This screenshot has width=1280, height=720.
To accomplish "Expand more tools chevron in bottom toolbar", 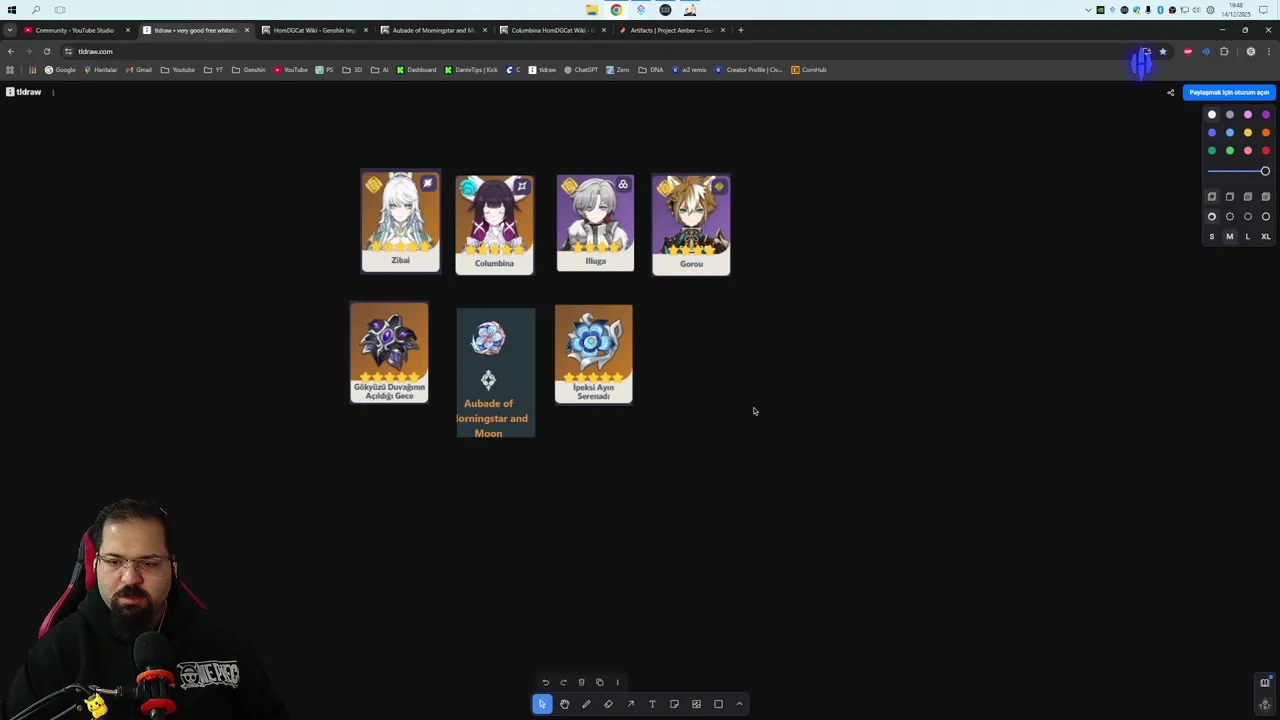I will 739,704.
